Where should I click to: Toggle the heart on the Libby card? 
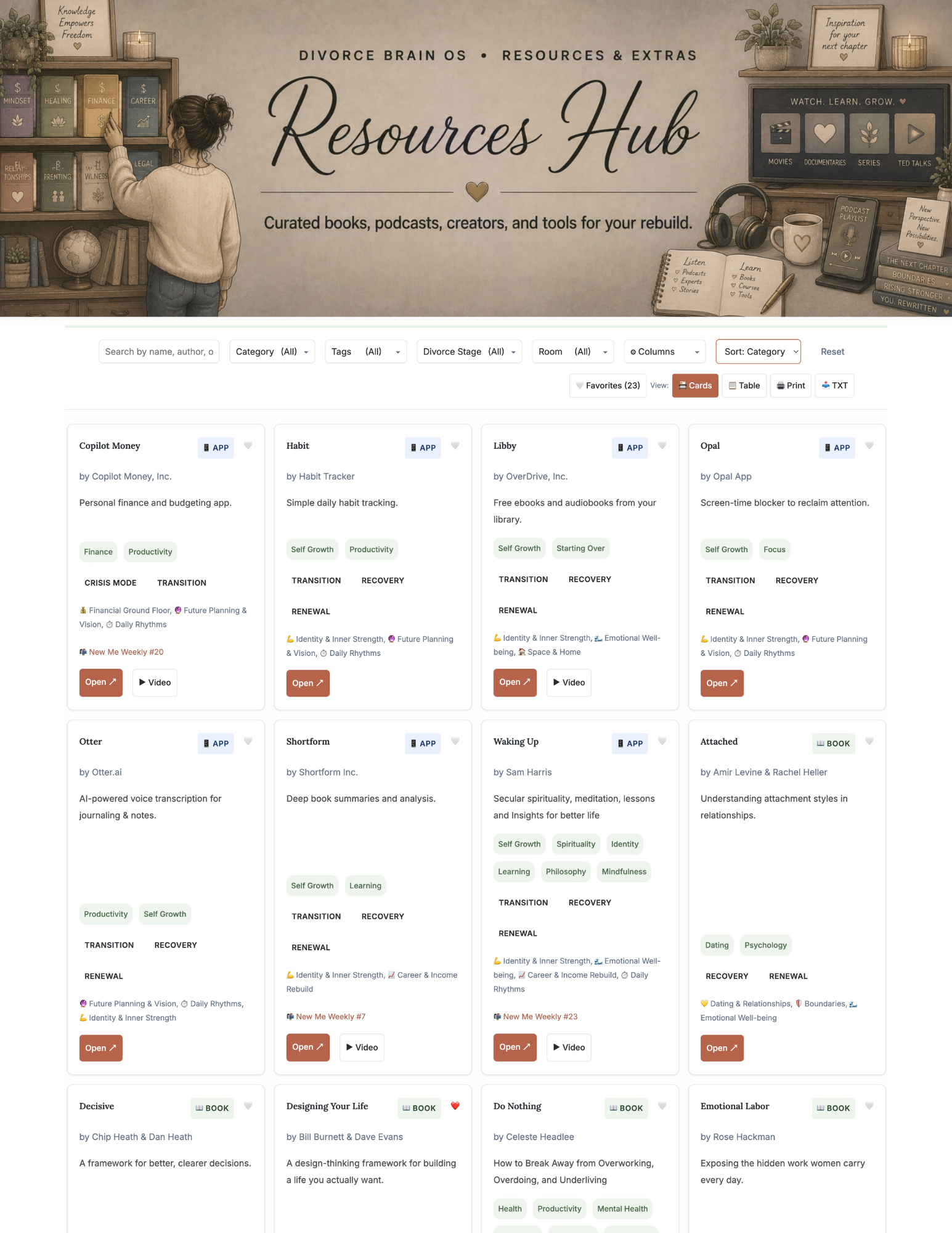(662, 445)
